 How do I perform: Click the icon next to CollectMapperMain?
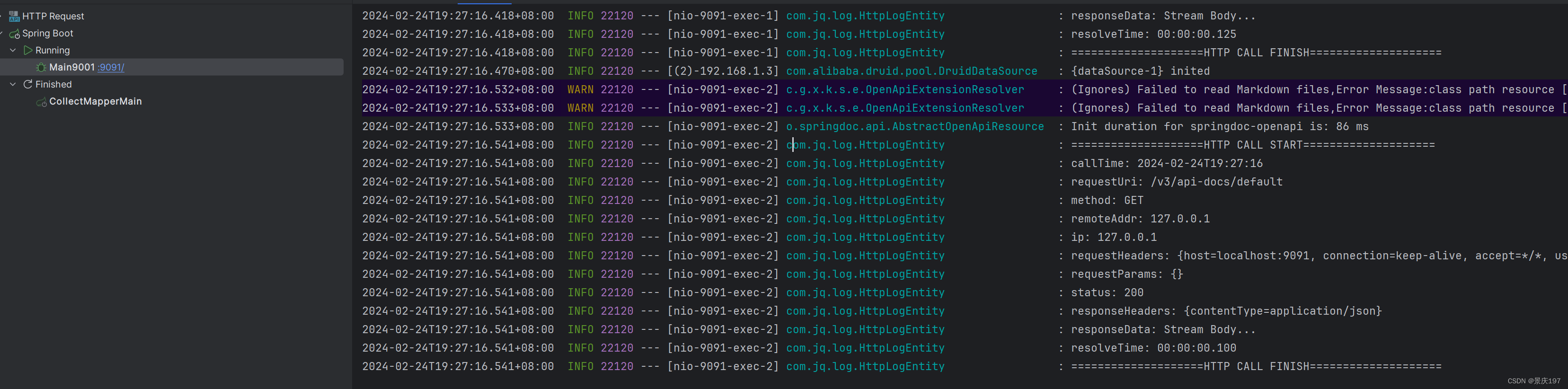41,102
